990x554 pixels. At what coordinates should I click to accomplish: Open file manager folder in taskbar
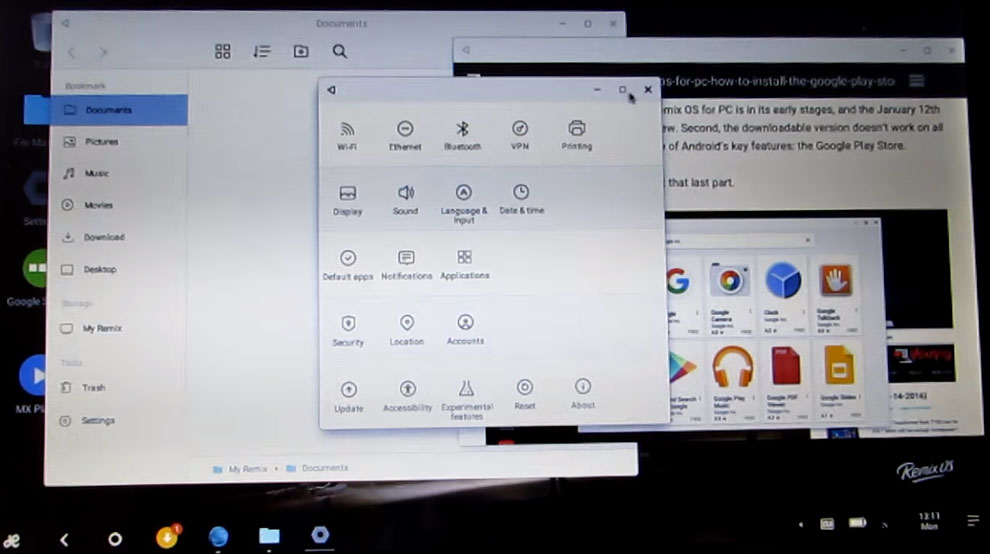[269, 536]
